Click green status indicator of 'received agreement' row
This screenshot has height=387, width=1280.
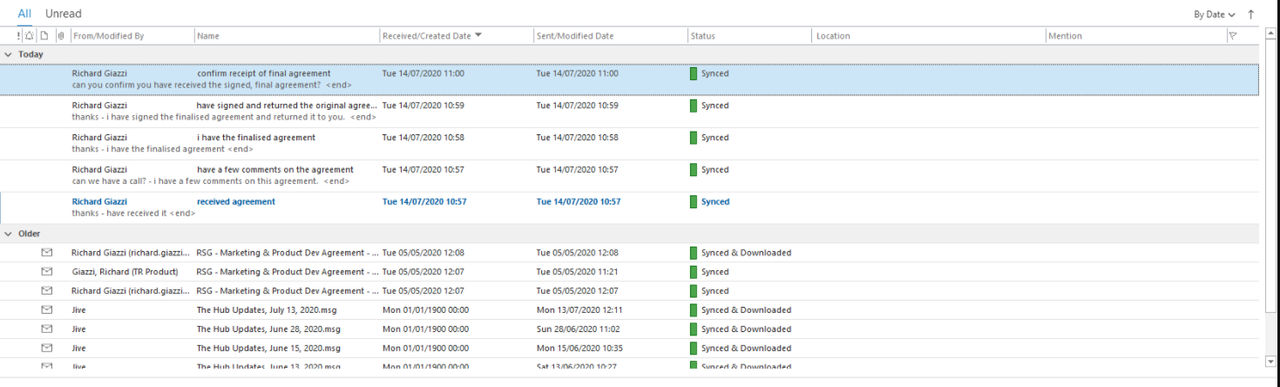coord(693,202)
